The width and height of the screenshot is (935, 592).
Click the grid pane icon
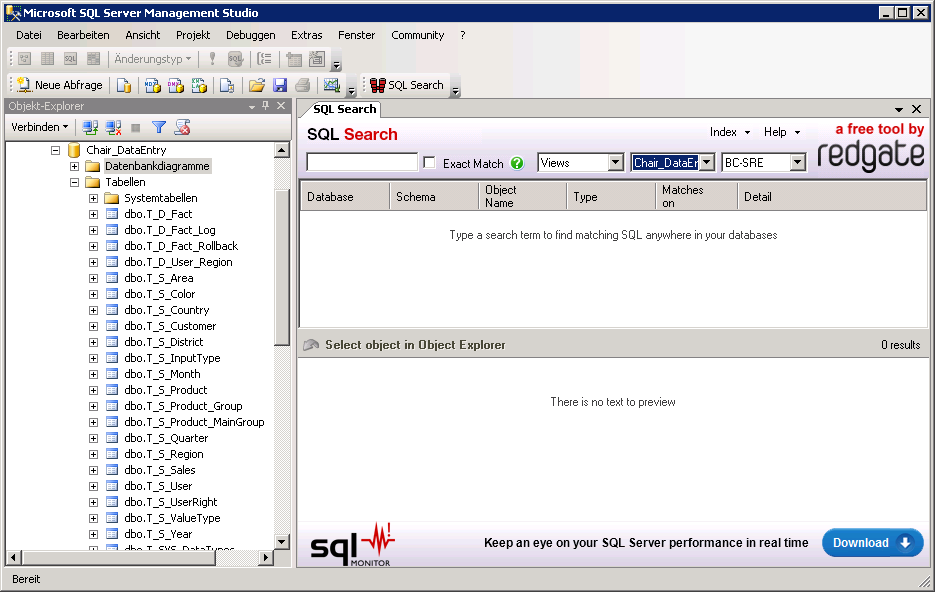[47, 58]
